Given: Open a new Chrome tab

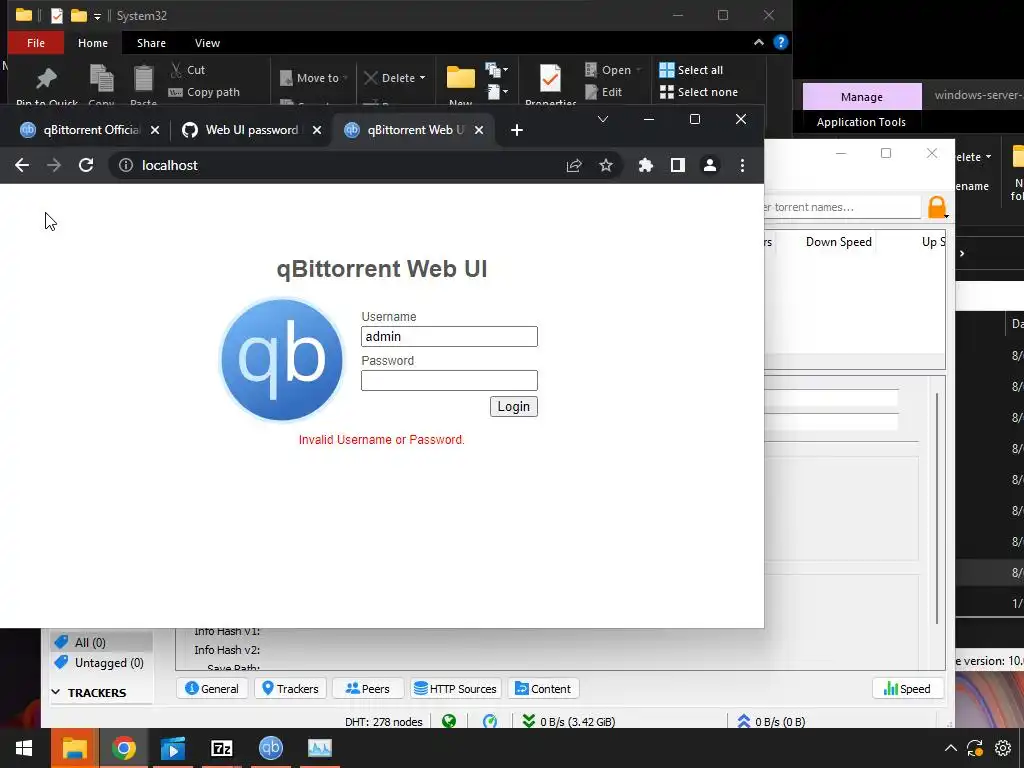Looking at the screenshot, I should click(517, 130).
